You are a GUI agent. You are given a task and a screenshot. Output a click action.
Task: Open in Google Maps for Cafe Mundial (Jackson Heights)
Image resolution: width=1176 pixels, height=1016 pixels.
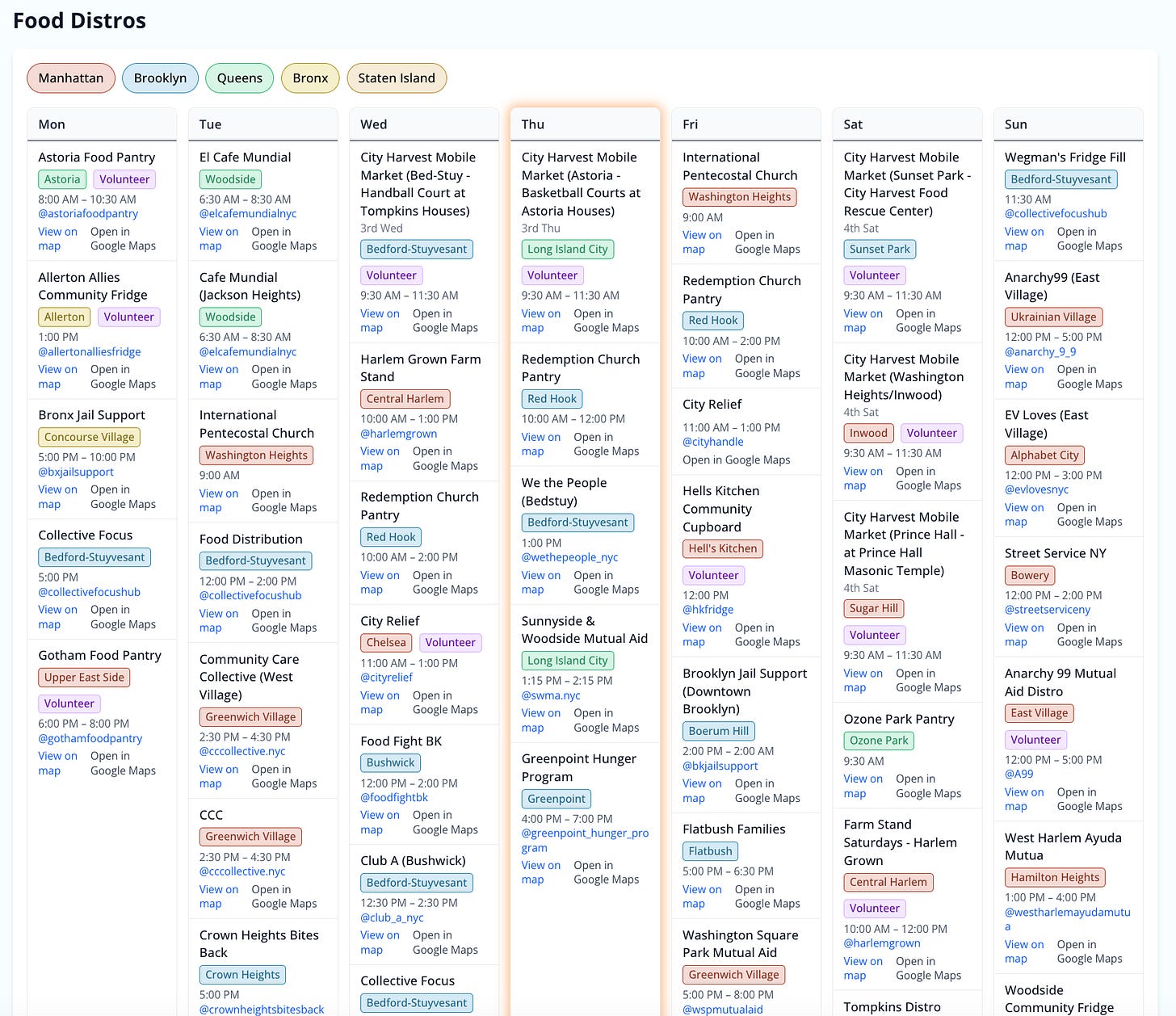coord(284,377)
